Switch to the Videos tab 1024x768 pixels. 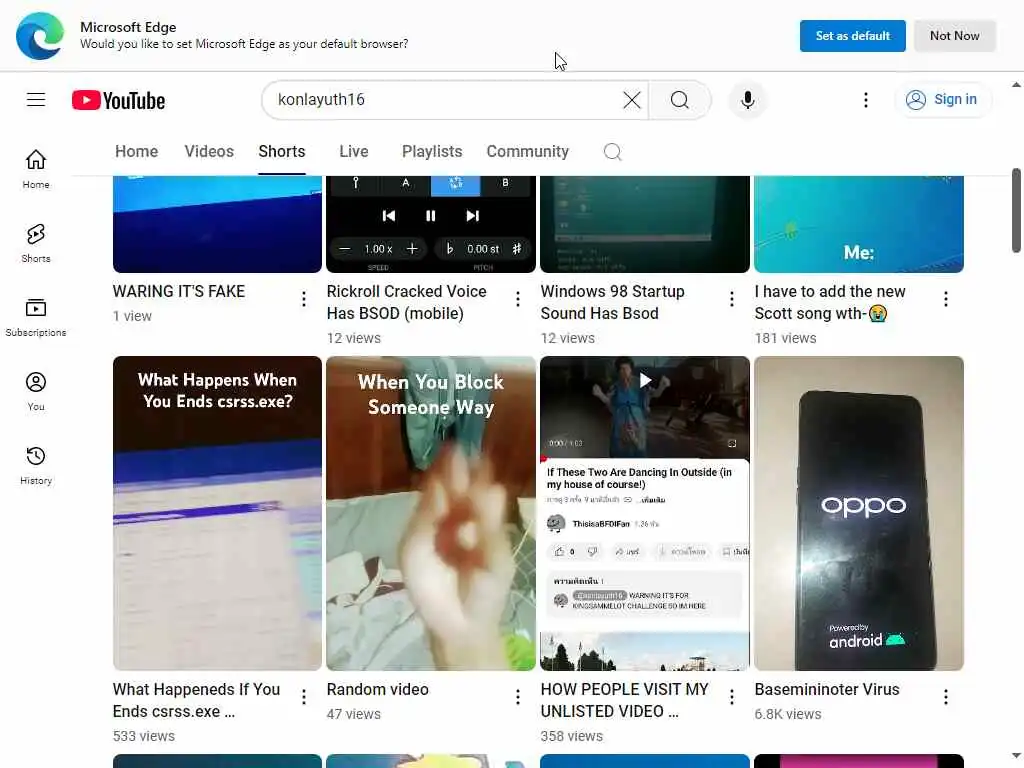coord(209,152)
